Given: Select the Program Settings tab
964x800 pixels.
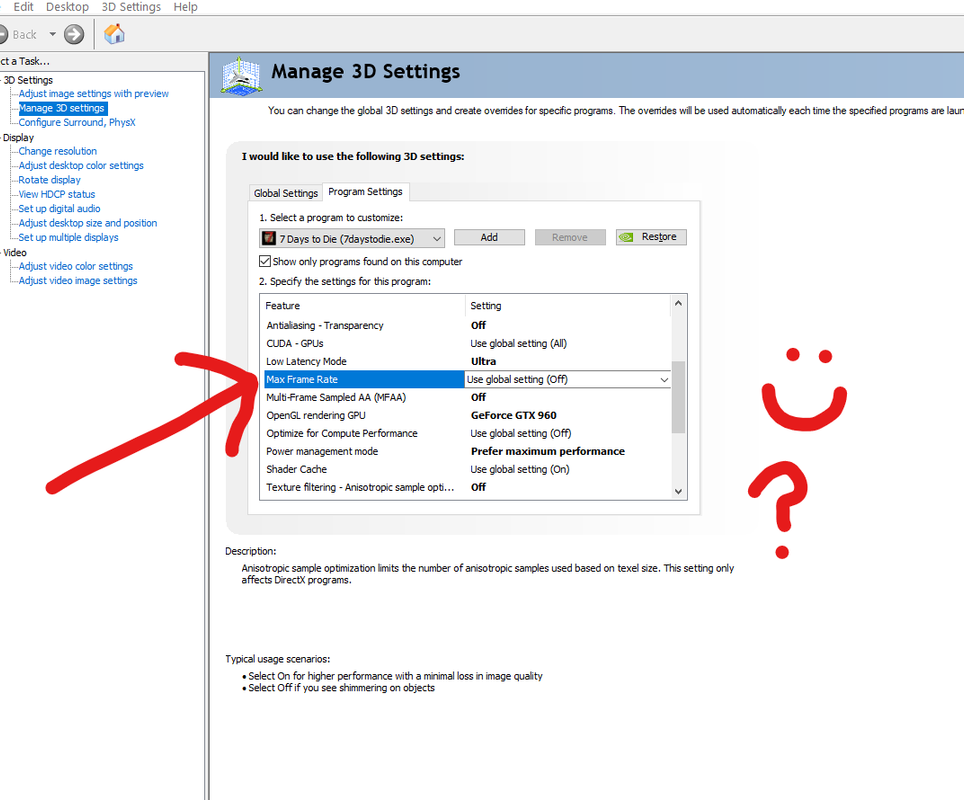Looking at the screenshot, I should (365, 192).
